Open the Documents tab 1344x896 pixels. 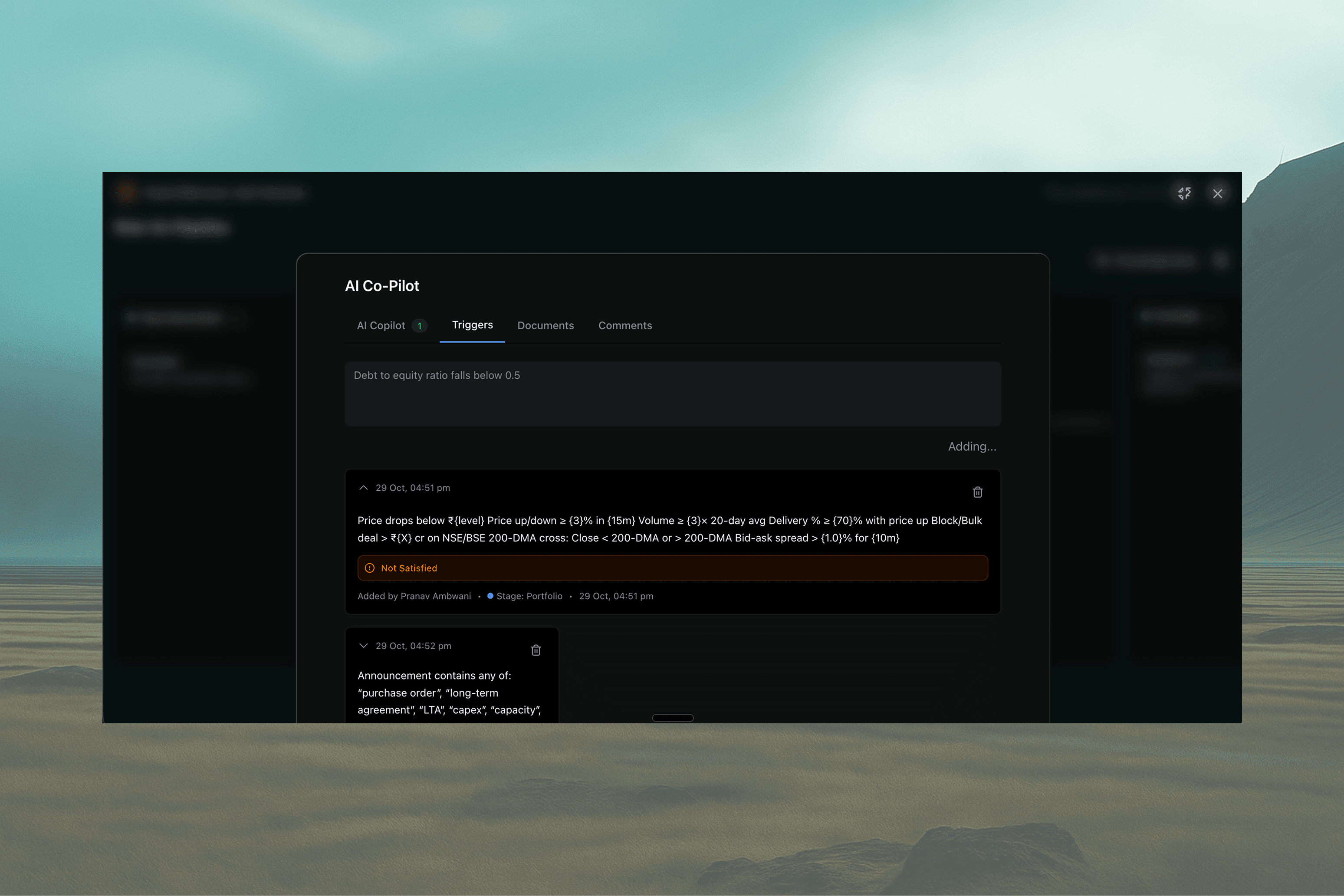[545, 326]
